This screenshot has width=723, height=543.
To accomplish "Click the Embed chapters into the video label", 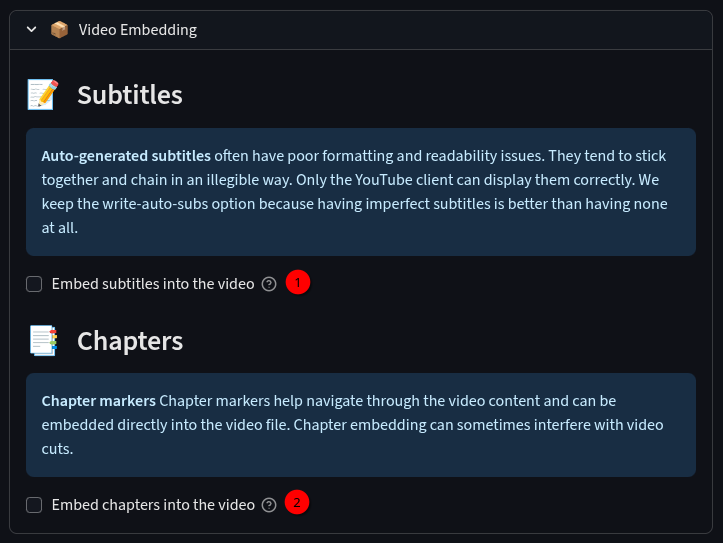I will tap(153, 505).
